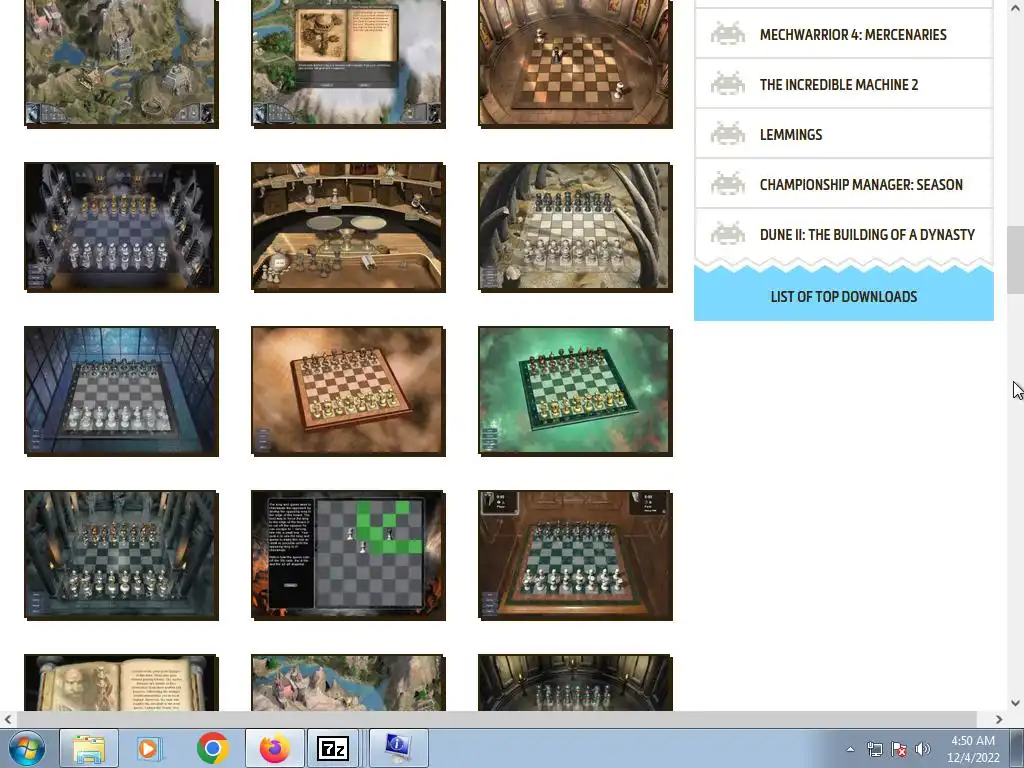Click the network status tray icon
This screenshot has width=1024, height=768.
[x=874, y=749]
